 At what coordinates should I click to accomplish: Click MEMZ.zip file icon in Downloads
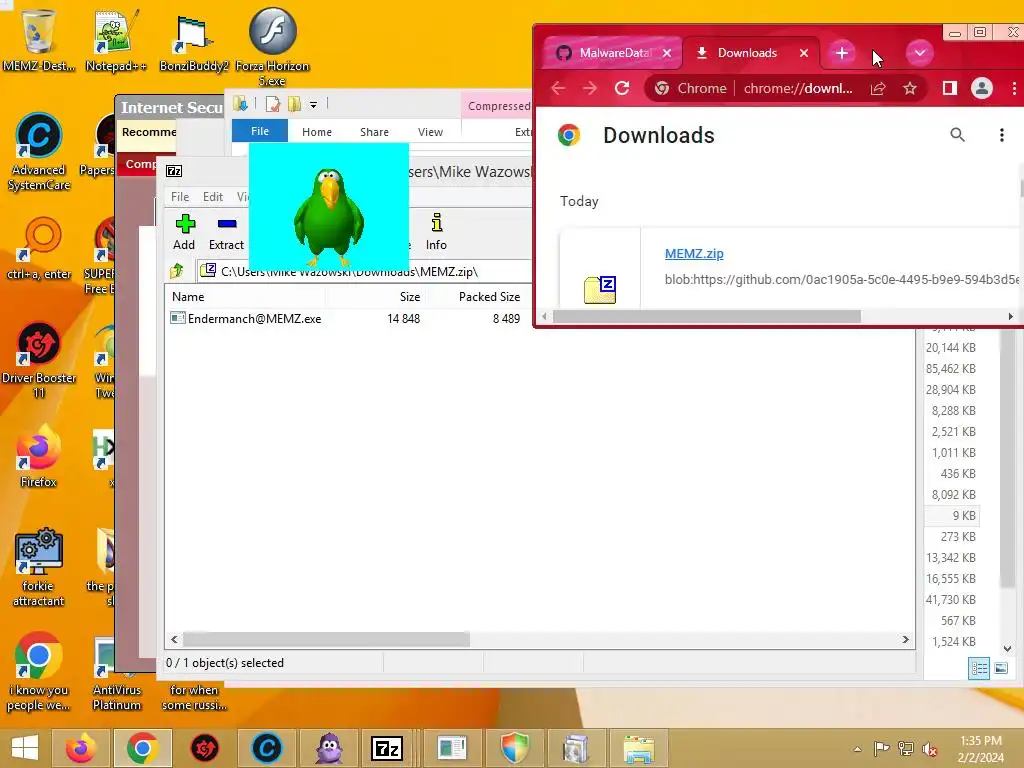600,289
